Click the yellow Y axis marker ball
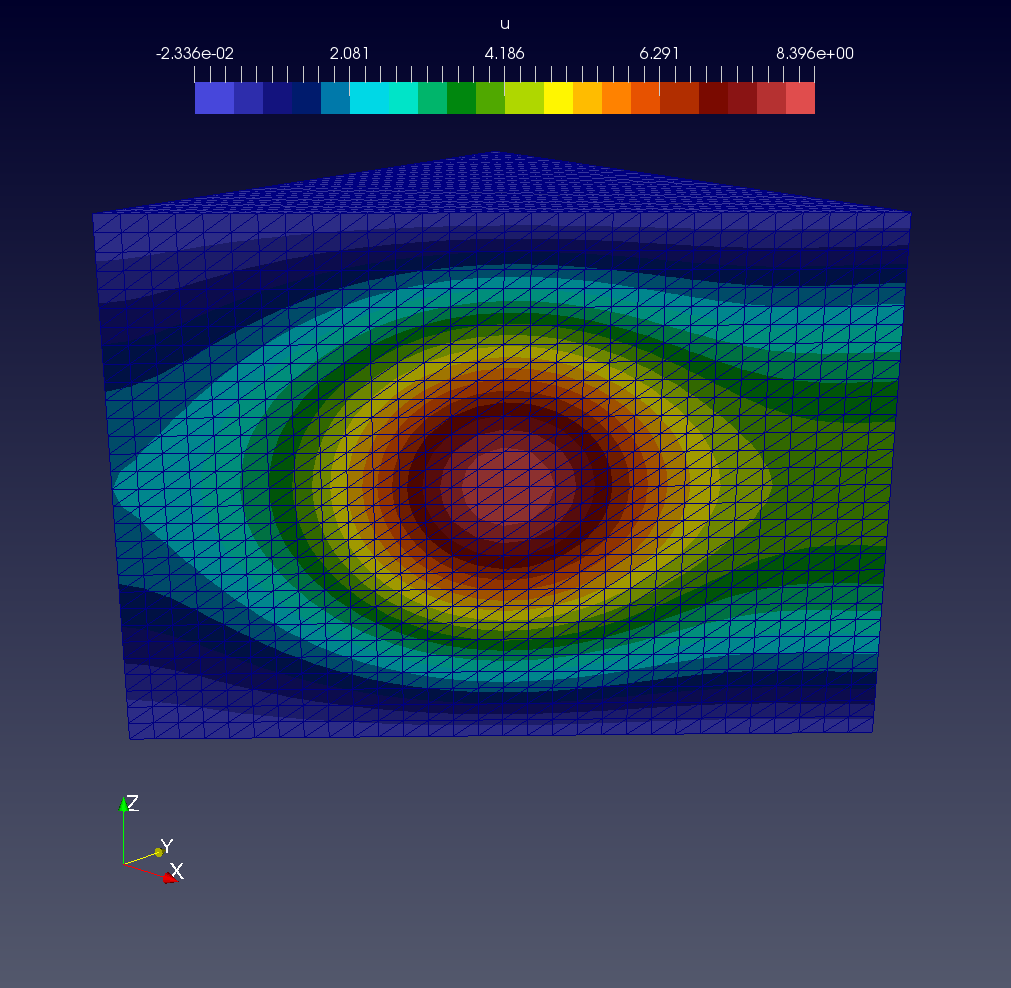Screen dimensions: 1011x988 point(158,853)
